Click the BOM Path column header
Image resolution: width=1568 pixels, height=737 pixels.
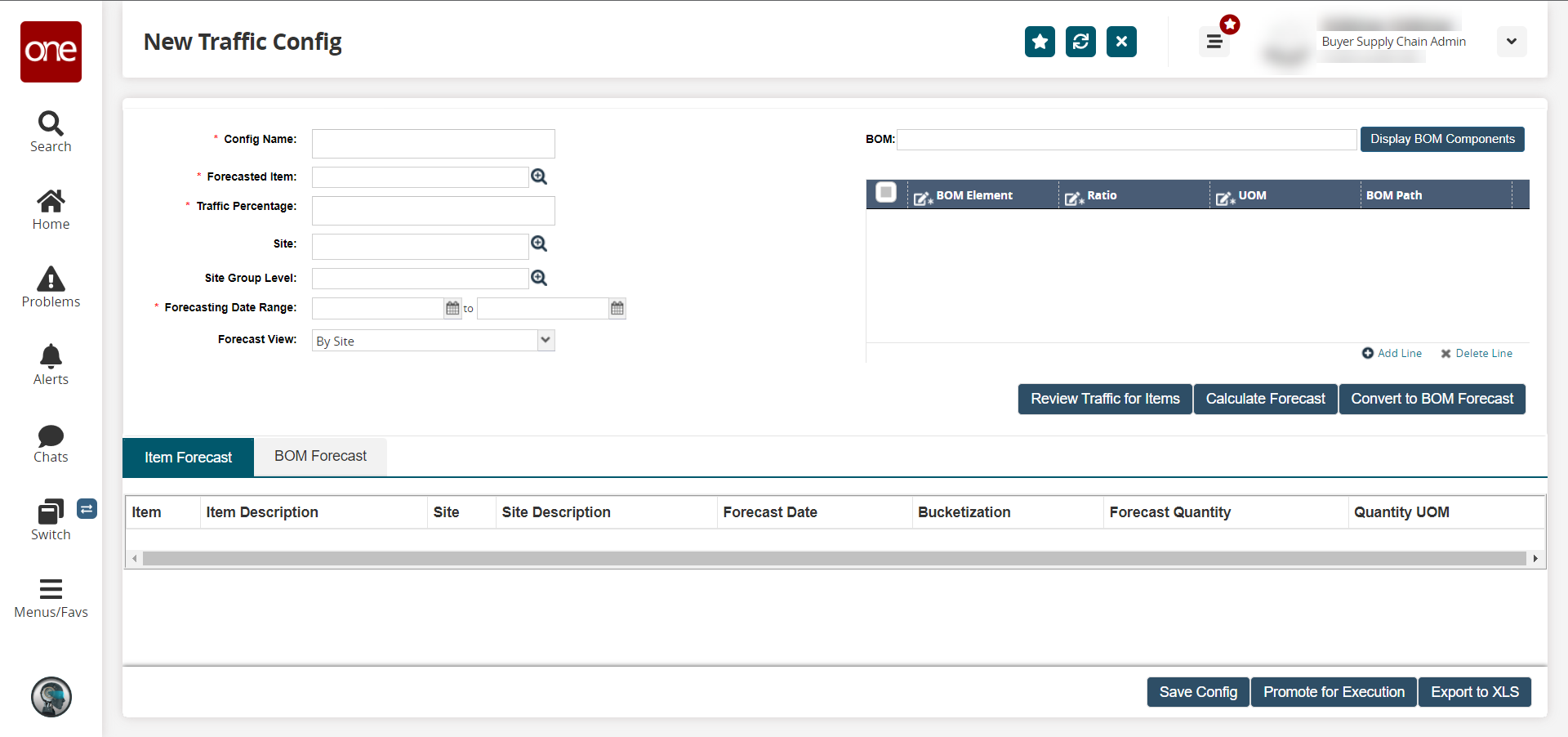pyautogui.click(x=1436, y=195)
